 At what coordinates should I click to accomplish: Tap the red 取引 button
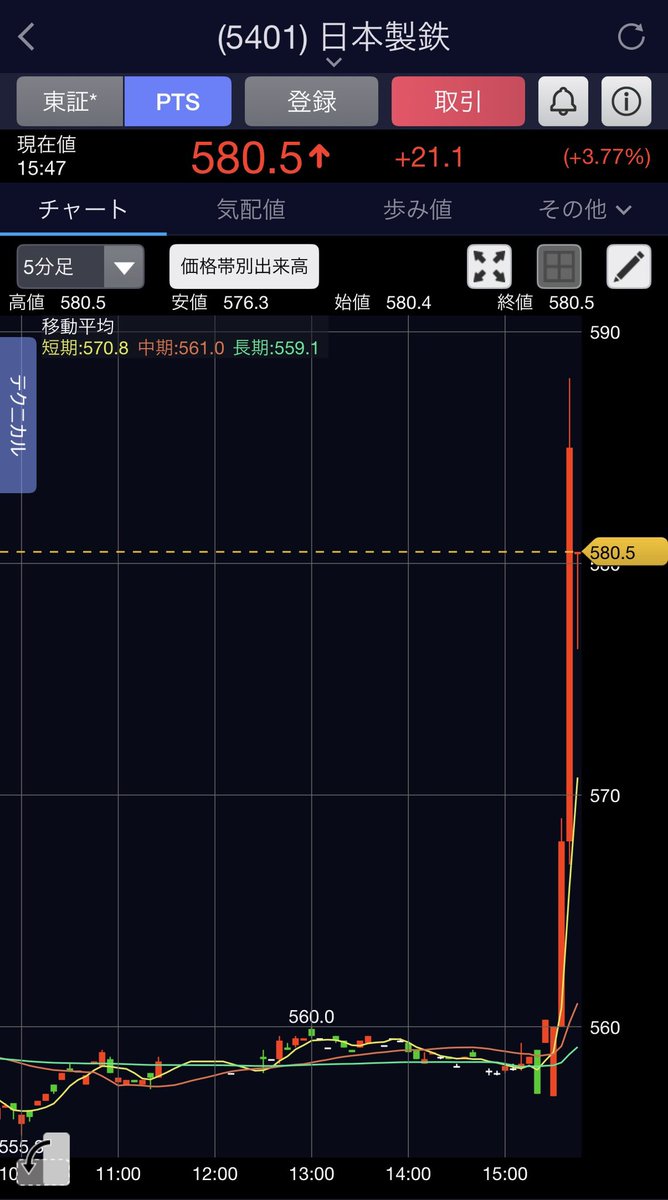point(458,101)
